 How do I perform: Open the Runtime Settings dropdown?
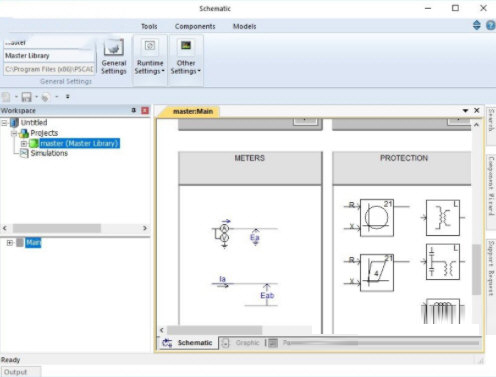(x=150, y=57)
